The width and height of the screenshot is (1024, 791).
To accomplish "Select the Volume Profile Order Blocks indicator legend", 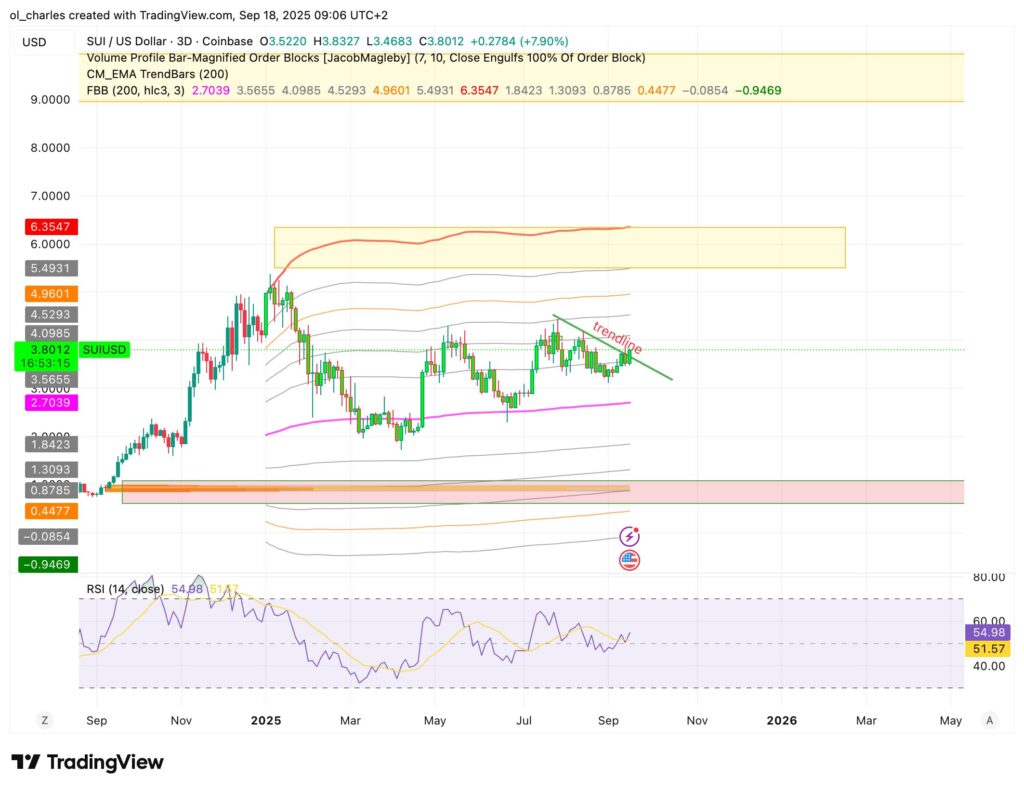I will click(x=365, y=58).
